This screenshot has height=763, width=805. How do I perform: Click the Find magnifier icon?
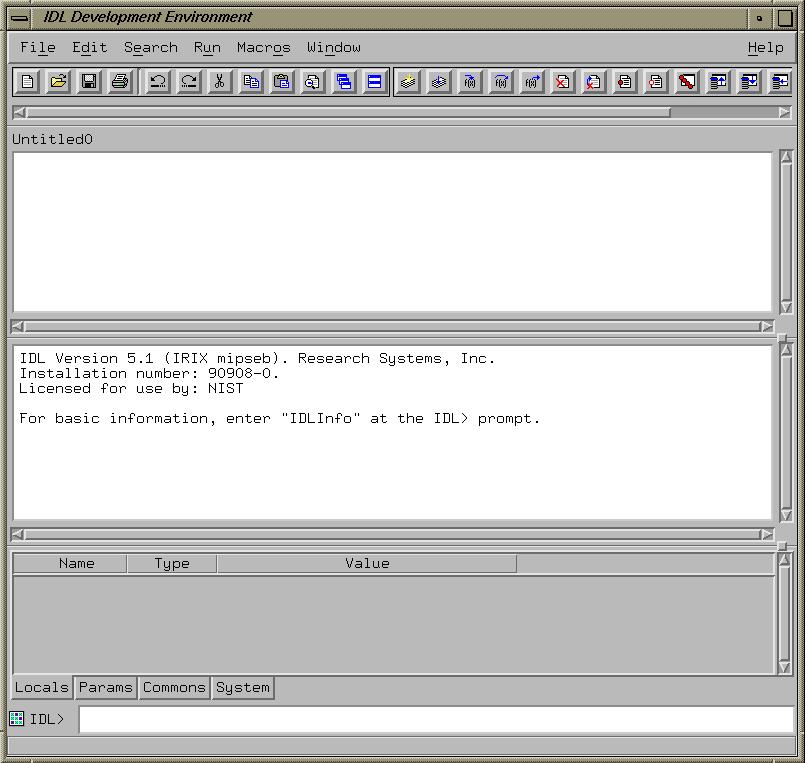[x=313, y=82]
